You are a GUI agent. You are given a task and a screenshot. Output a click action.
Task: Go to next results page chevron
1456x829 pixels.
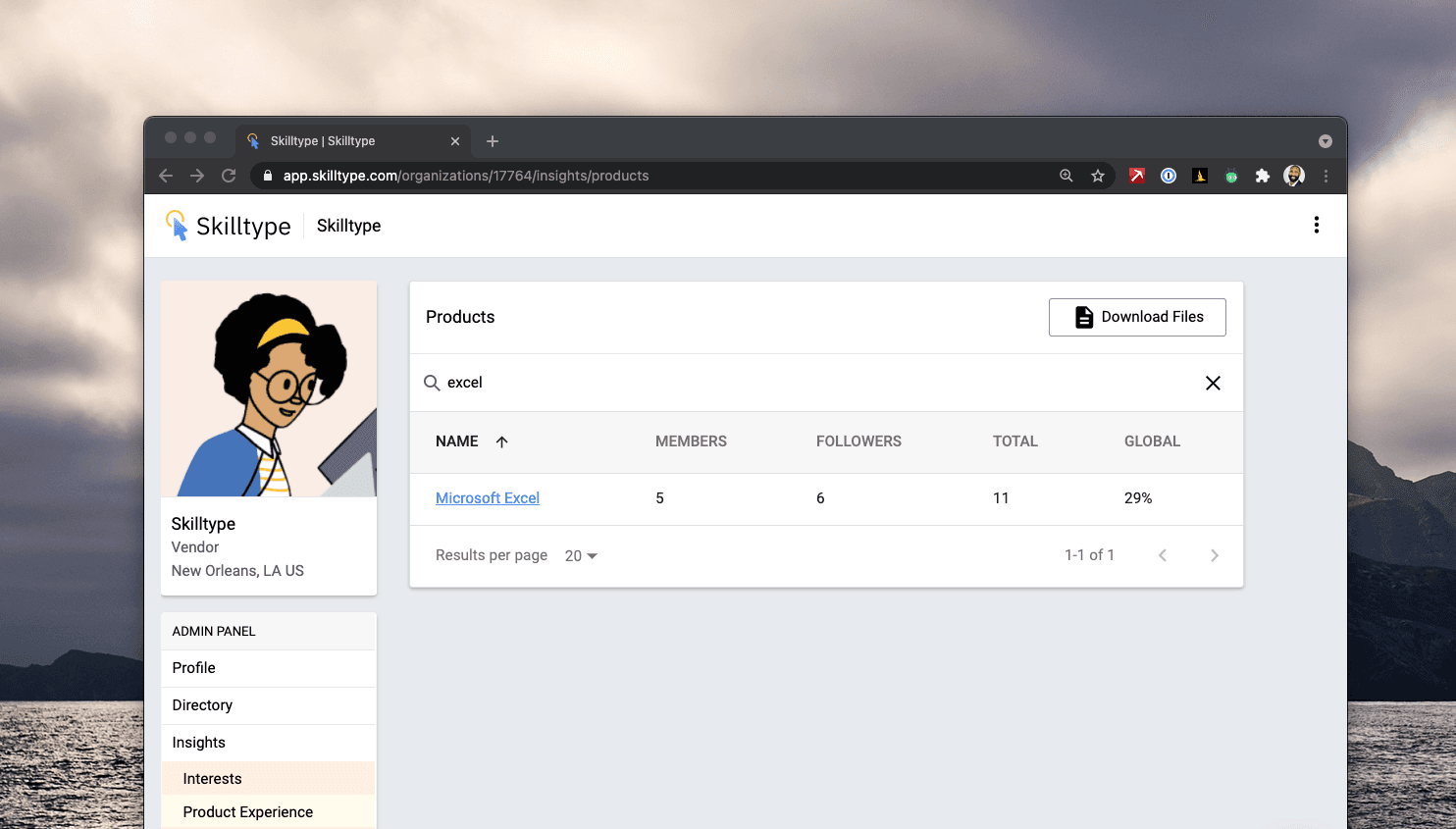pos(1215,555)
